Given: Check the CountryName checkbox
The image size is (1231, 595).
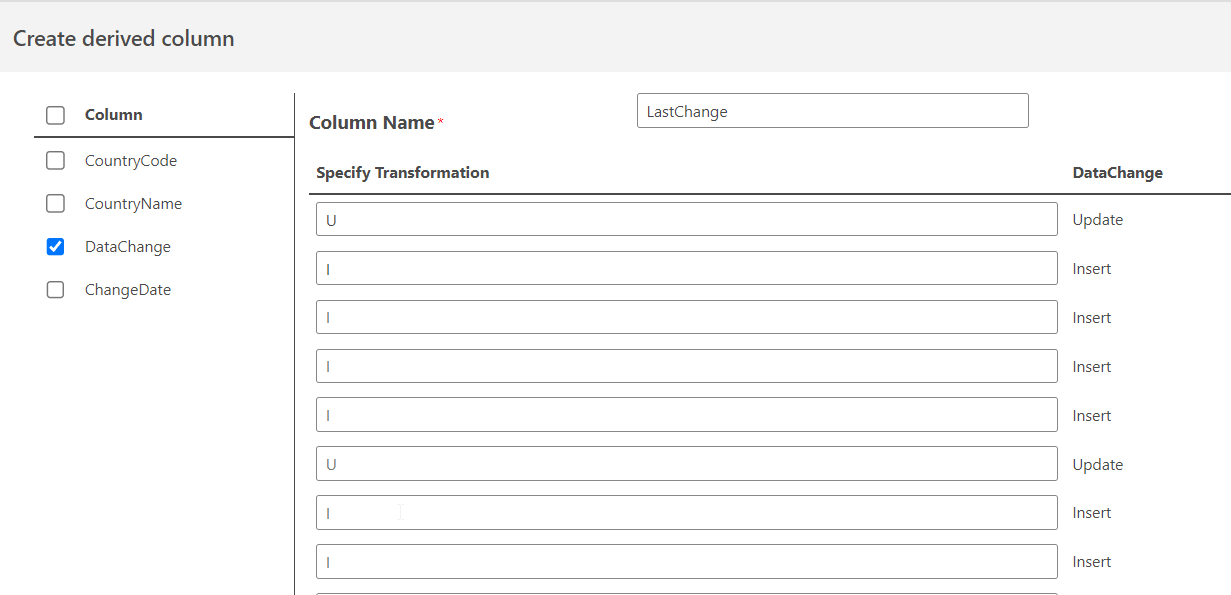Looking at the screenshot, I should (56, 204).
